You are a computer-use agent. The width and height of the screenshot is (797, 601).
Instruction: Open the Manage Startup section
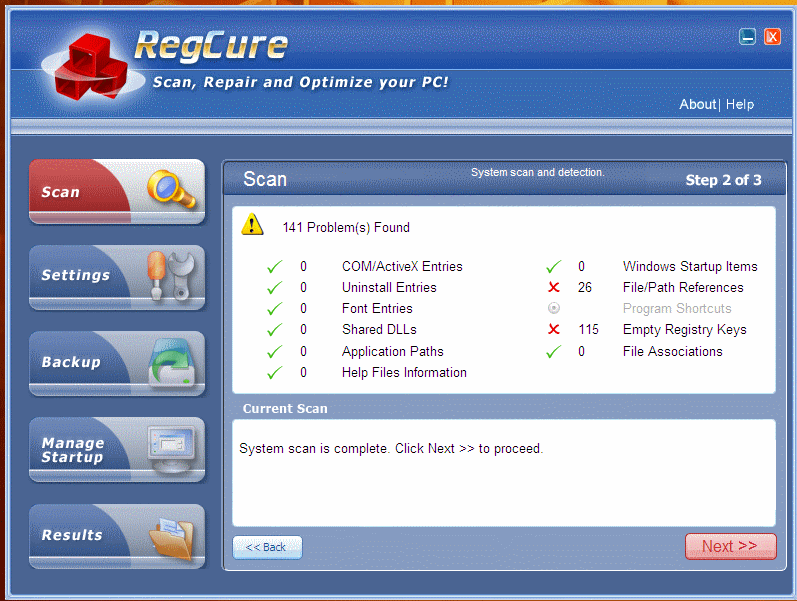pyautogui.click(x=117, y=450)
